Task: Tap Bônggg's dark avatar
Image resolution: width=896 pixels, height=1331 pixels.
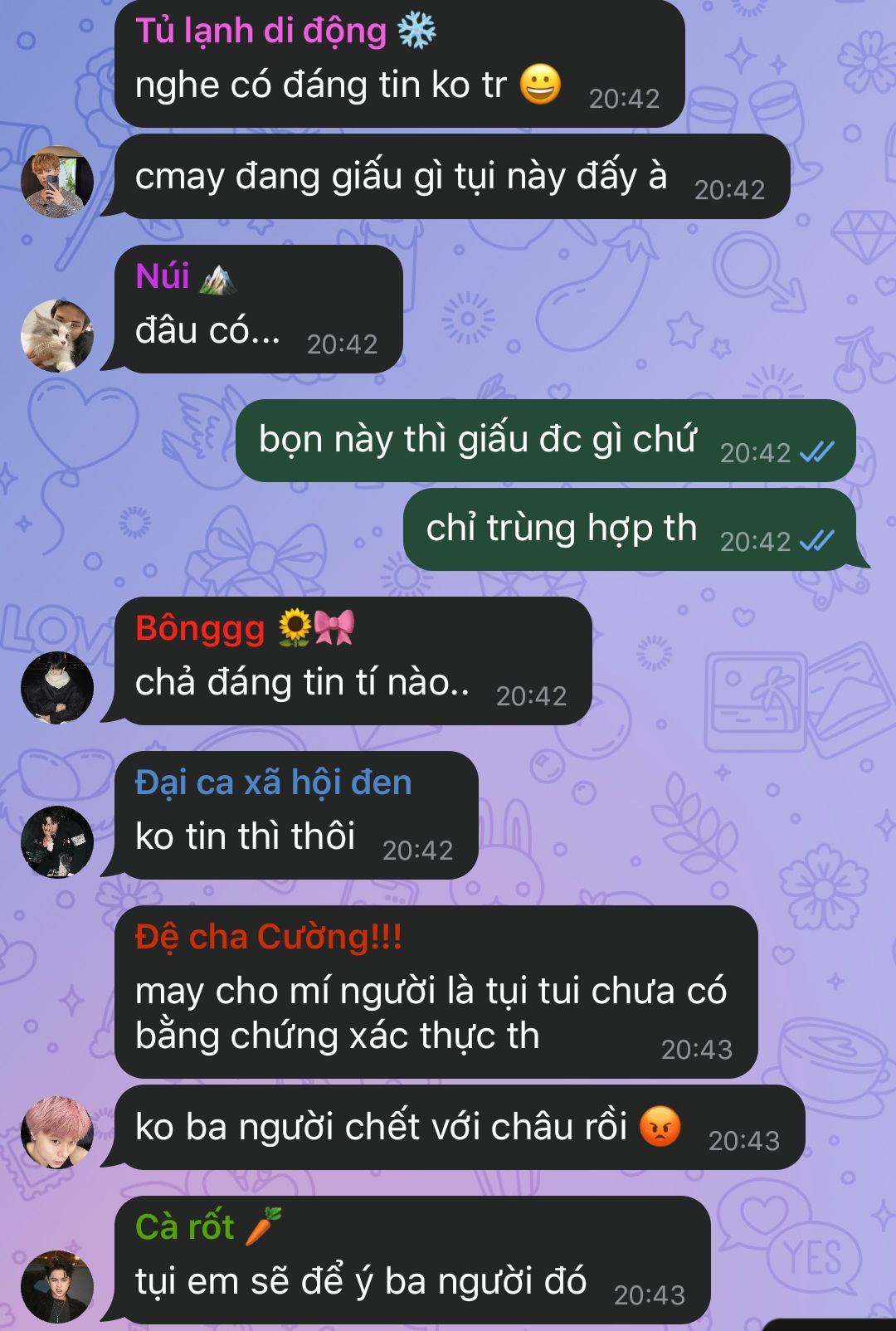Action: [57, 688]
